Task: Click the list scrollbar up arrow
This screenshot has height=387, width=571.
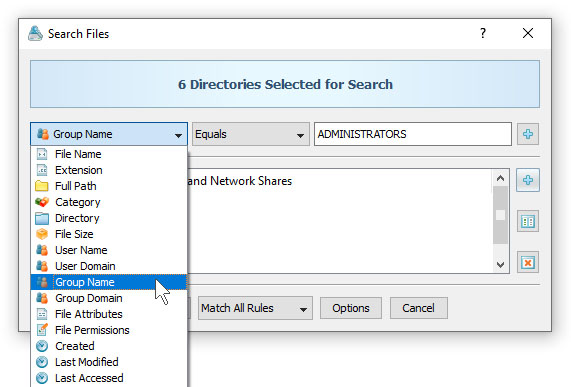Action: 500,178
